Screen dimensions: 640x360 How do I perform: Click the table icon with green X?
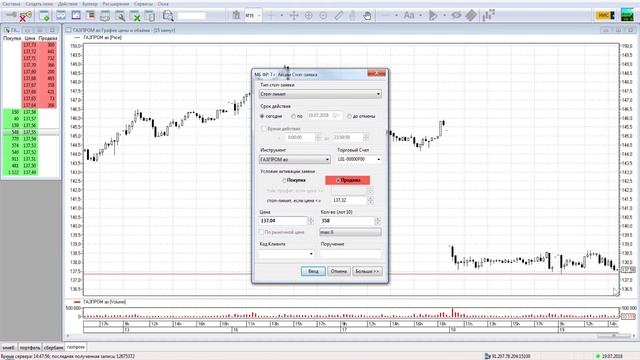(x=135, y=16)
